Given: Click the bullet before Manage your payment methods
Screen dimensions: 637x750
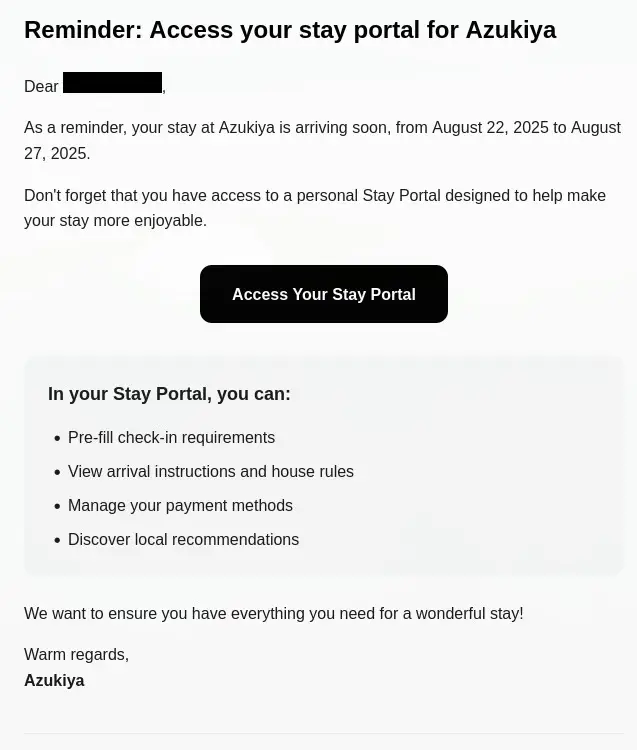Looking at the screenshot, I should coord(57,507).
